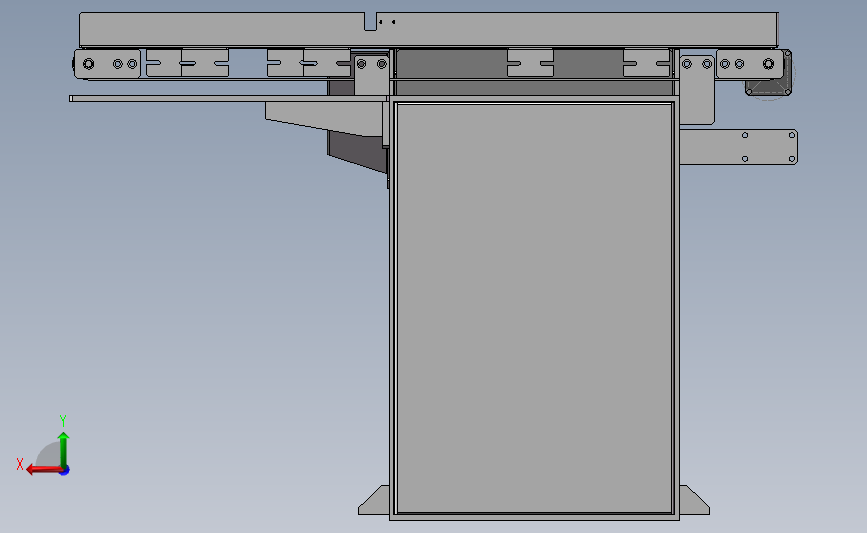Image resolution: width=867 pixels, height=533 pixels.
Task: Click the rectangular notch in the top beam
Action: click(x=370, y=22)
